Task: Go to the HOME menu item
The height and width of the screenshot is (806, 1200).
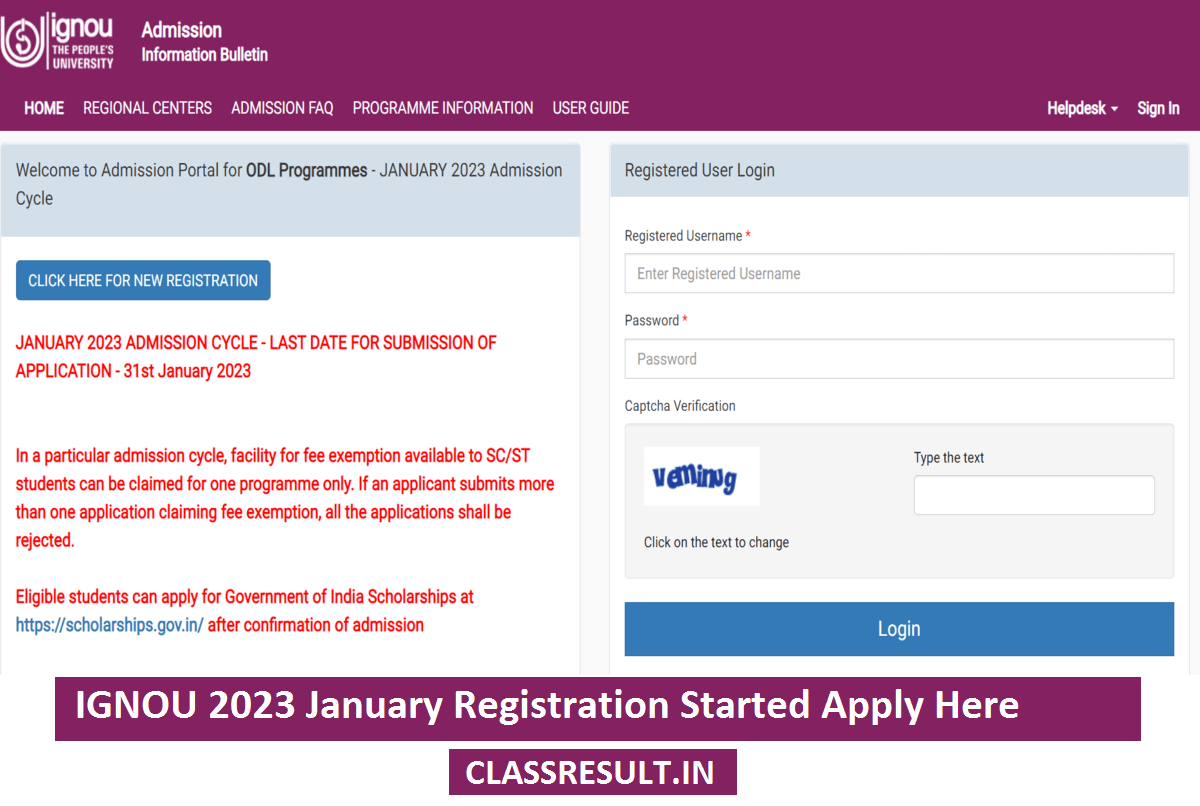Action: (44, 108)
